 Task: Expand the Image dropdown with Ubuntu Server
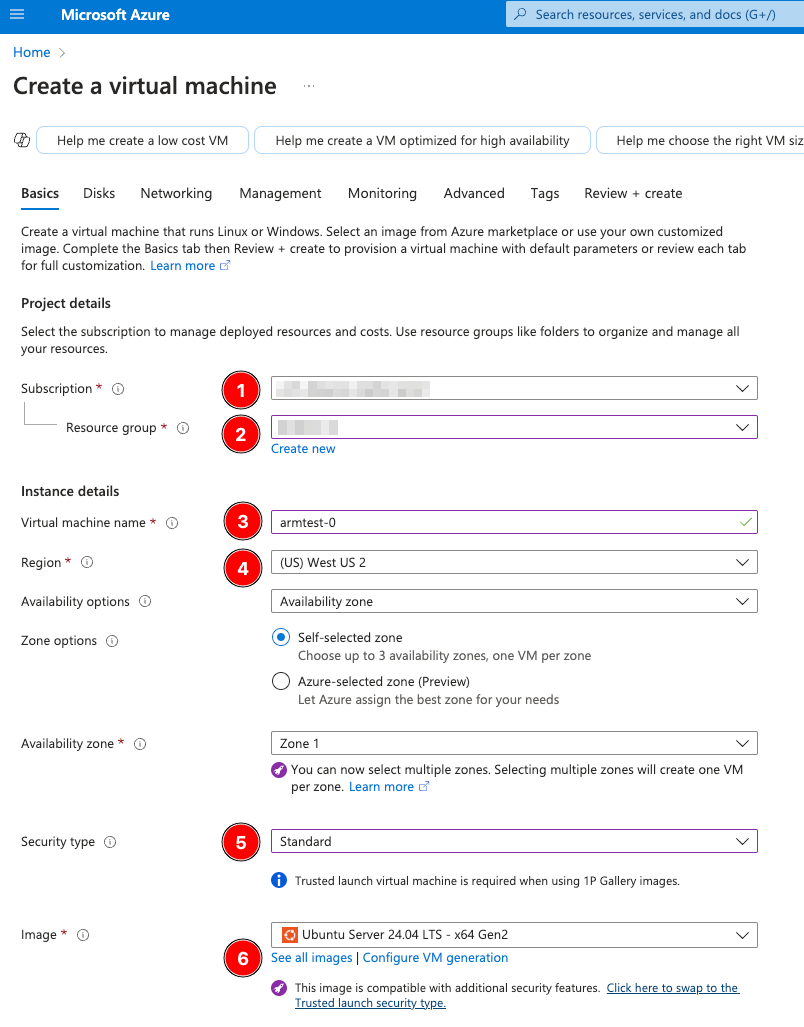[514, 935]
